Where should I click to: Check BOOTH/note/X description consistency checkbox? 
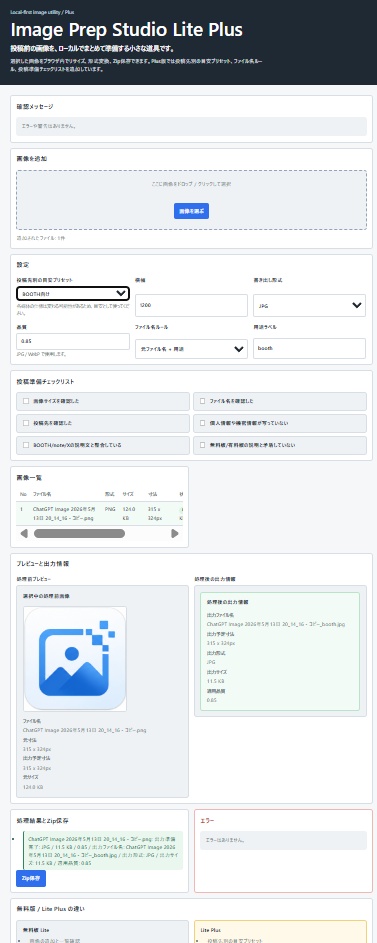click(26, 446)
